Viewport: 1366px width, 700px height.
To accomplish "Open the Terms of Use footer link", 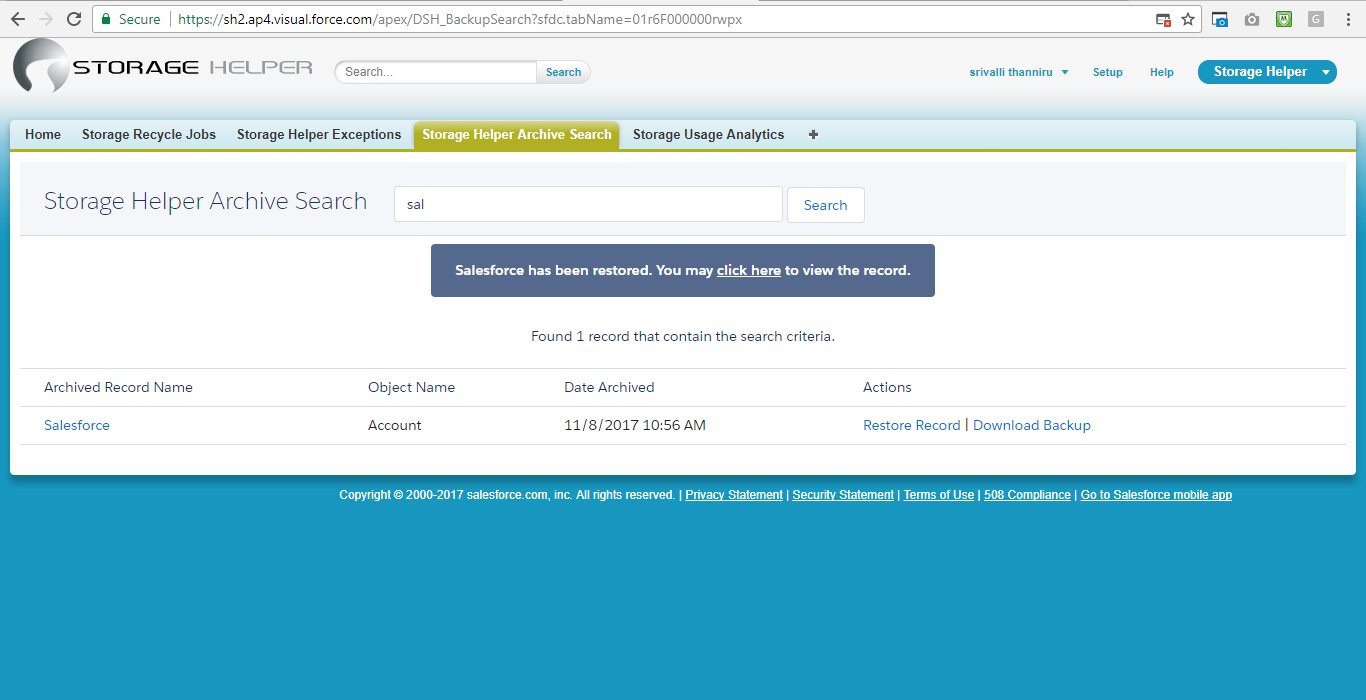I will [x=939, y=495].
